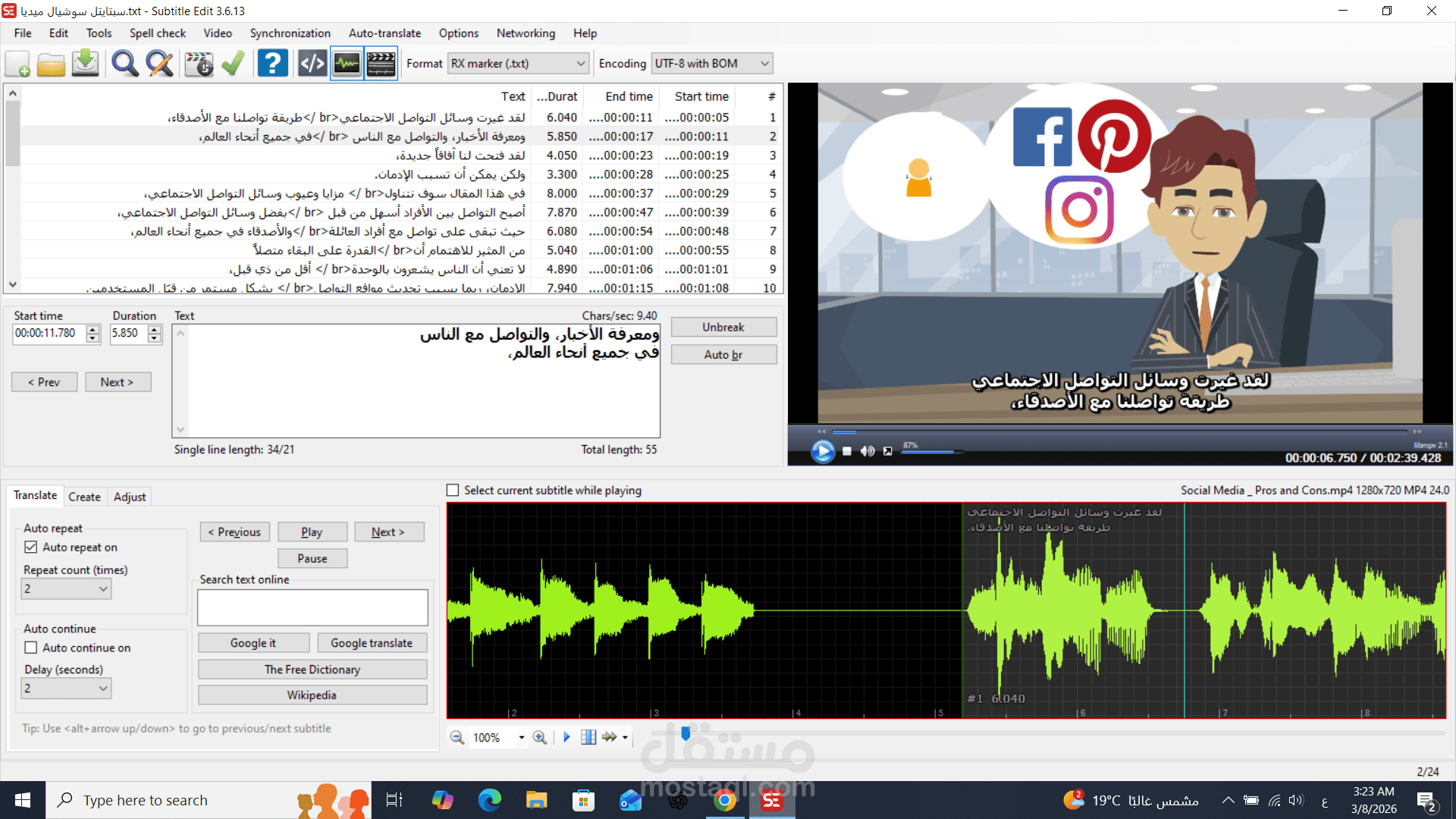Click the green spell check checkmark
Viewport: 1456px width, 819px height.
tap(233, 64)
